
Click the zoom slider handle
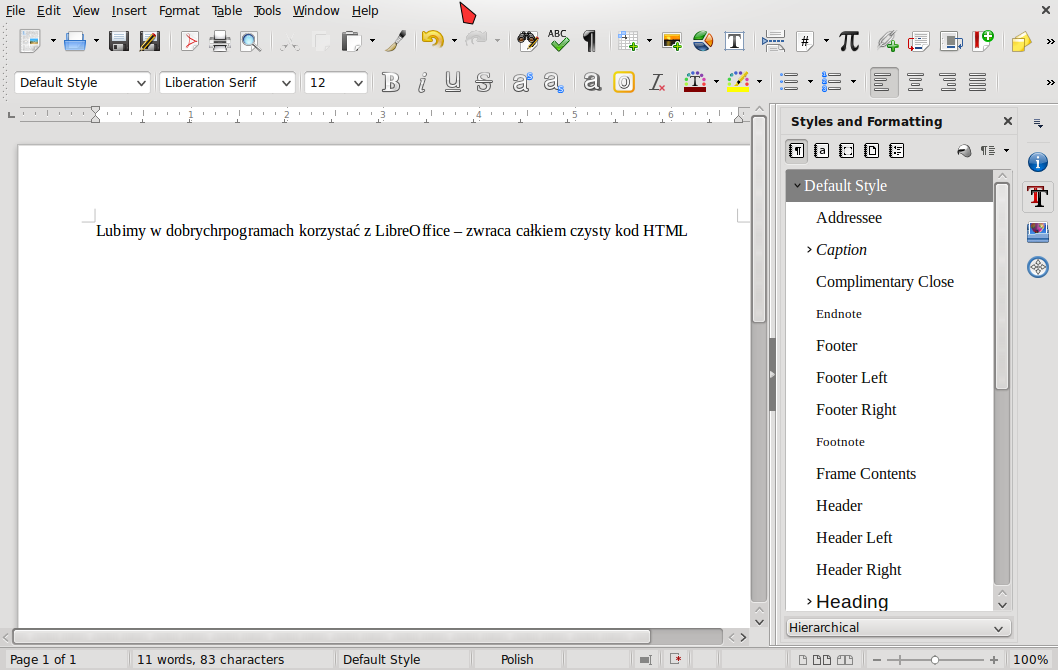(x=935, y=660)
